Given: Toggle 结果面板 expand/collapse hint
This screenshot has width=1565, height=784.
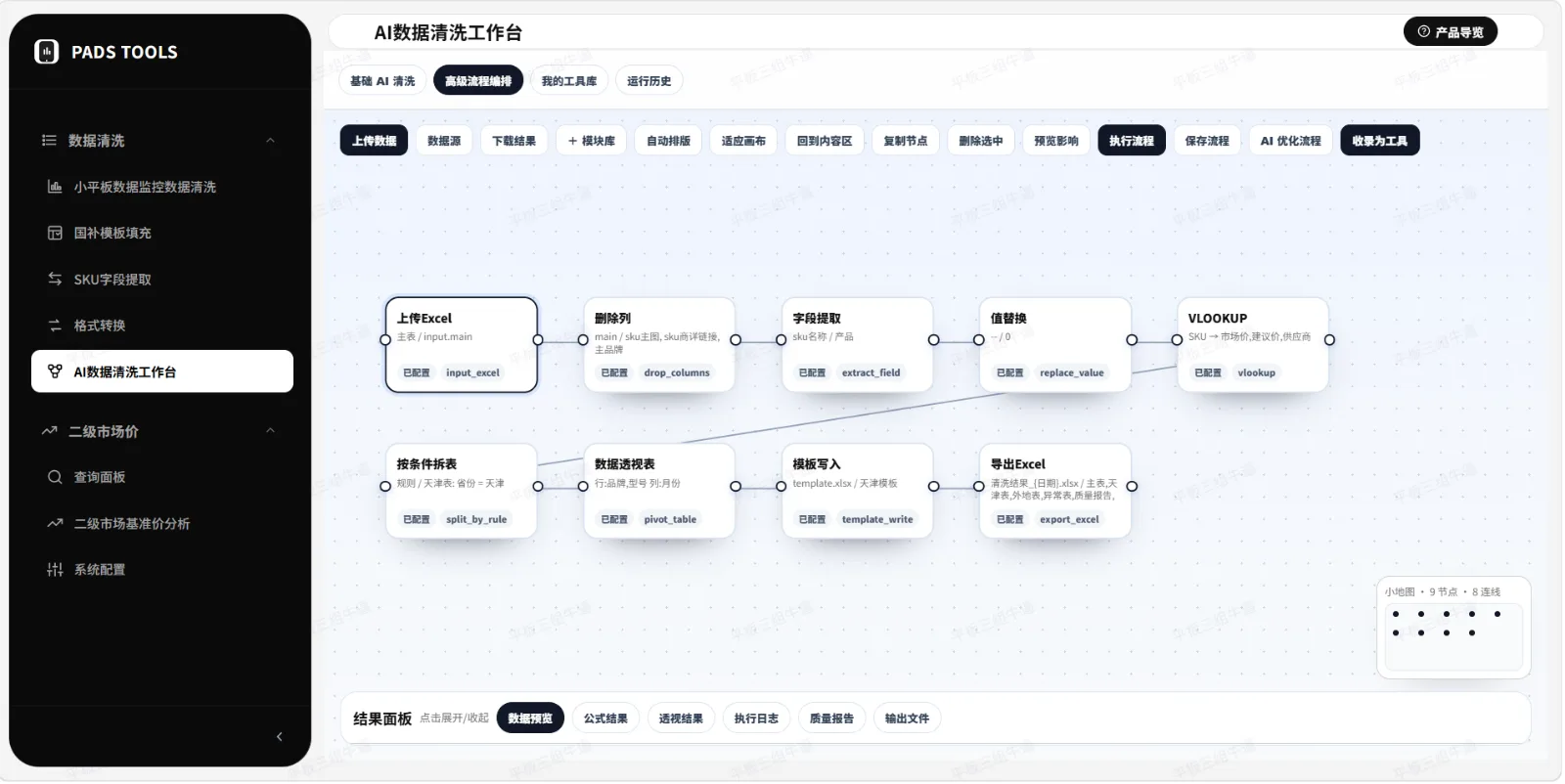Looking at the screenshot, I should [x=454, y=719].
